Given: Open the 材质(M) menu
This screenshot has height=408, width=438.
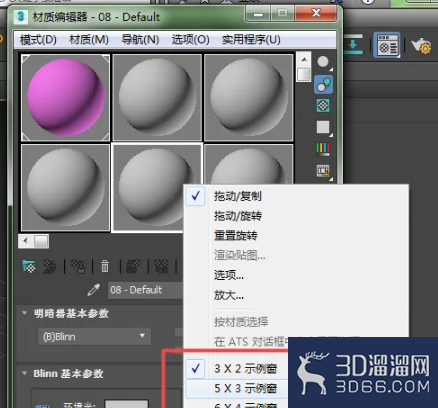Looking at the screenshot, I should pyautogui.click(x=89, y=40).
